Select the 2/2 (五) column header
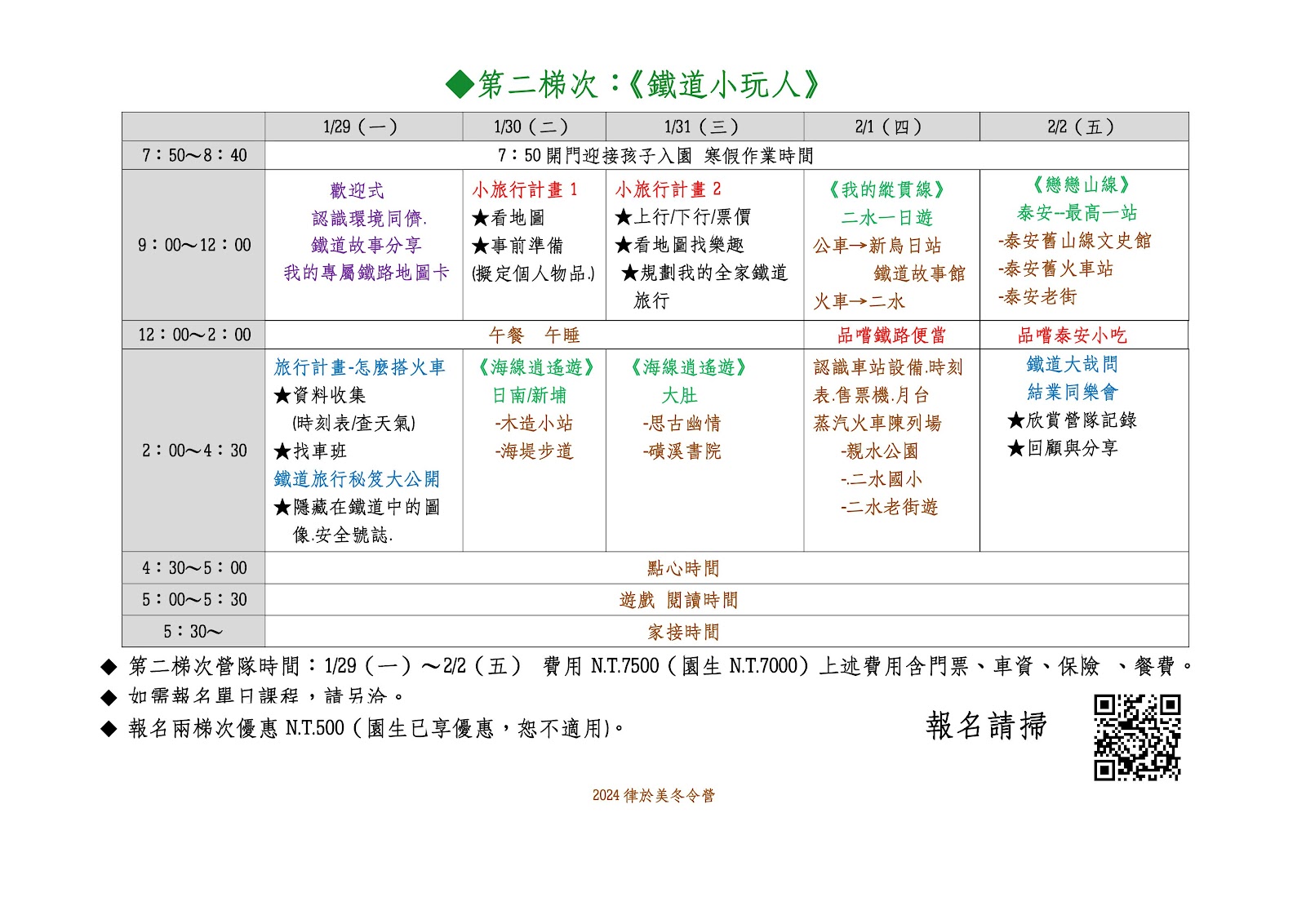Image resolution: width=1306 pixels, height=924 pixels. (1082, 127)
